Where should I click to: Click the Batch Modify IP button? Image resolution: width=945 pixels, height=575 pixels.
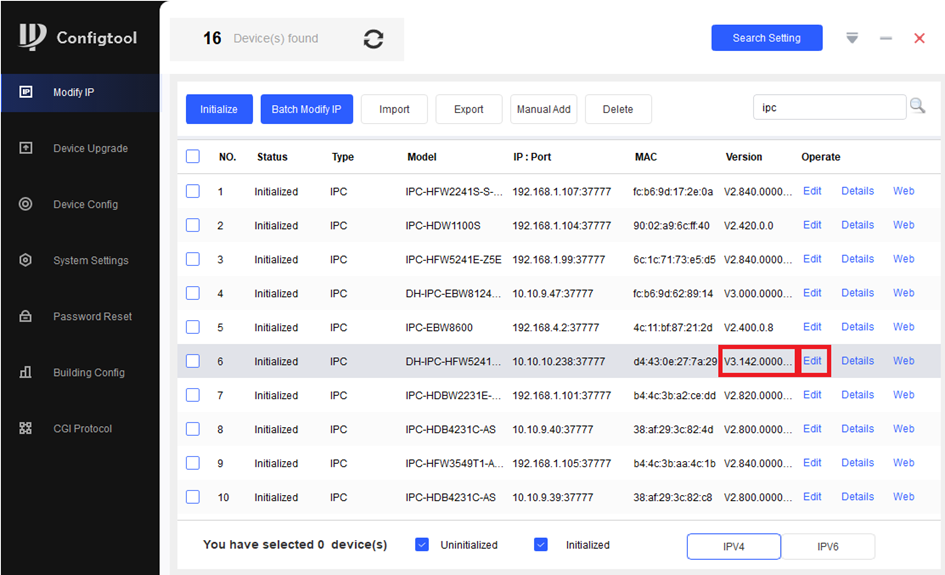click(x=306, y=109)
